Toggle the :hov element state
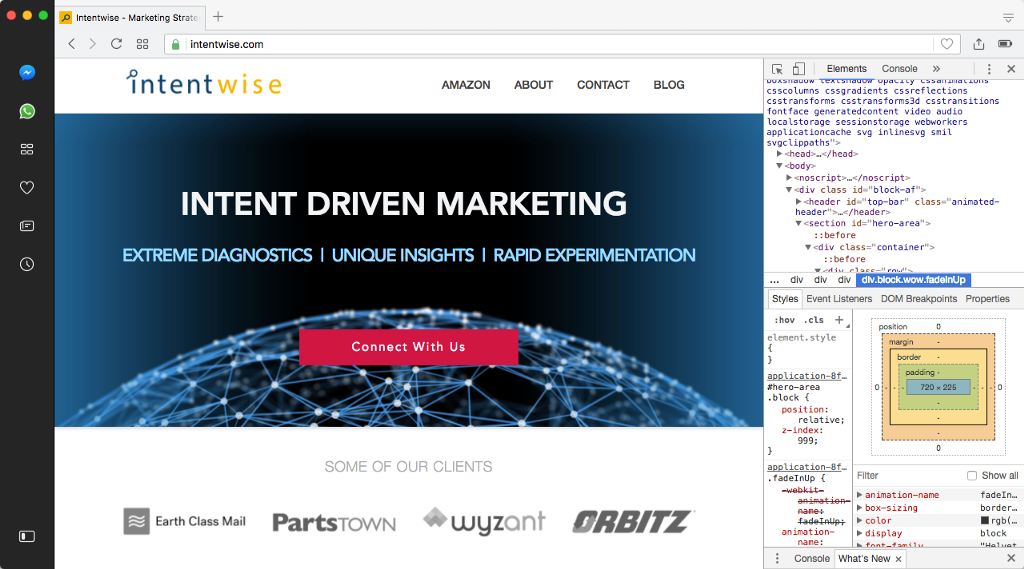 784,320
